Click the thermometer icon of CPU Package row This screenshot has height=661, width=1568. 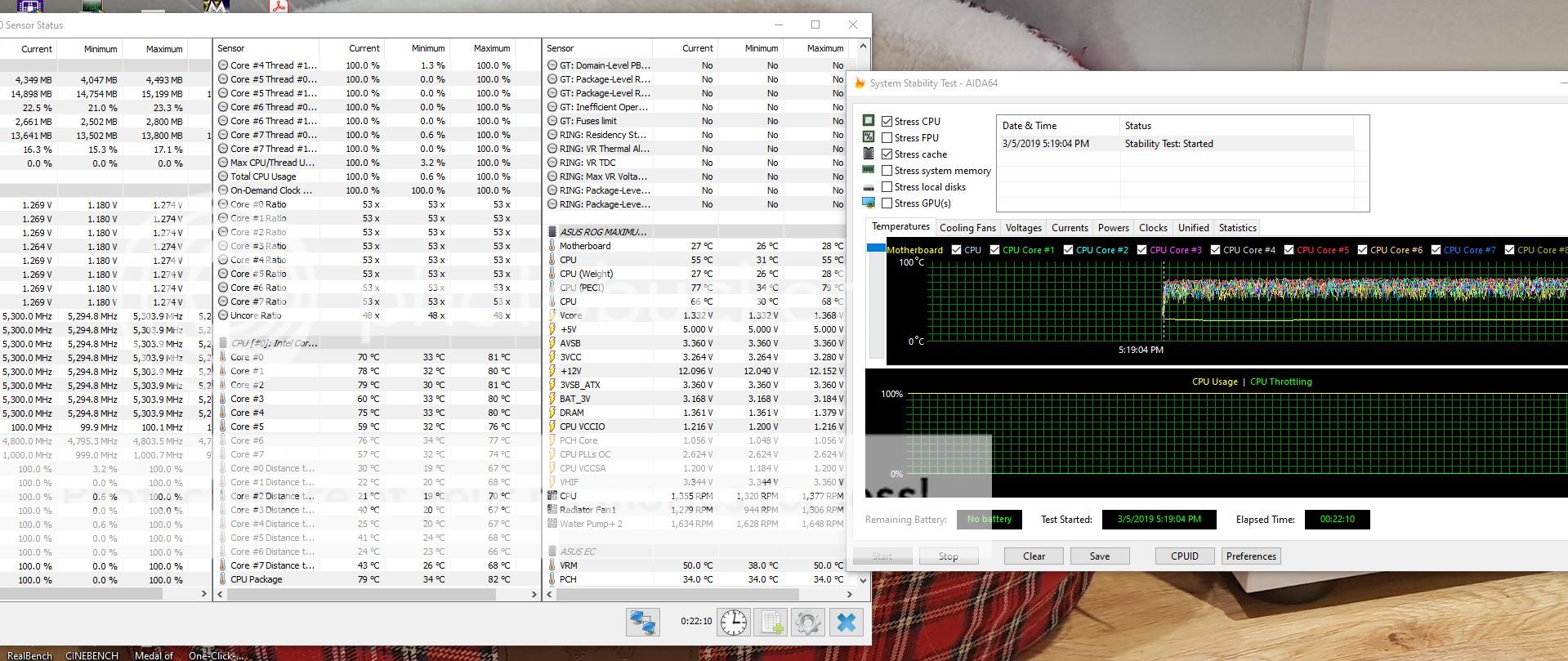click(223, 579)
